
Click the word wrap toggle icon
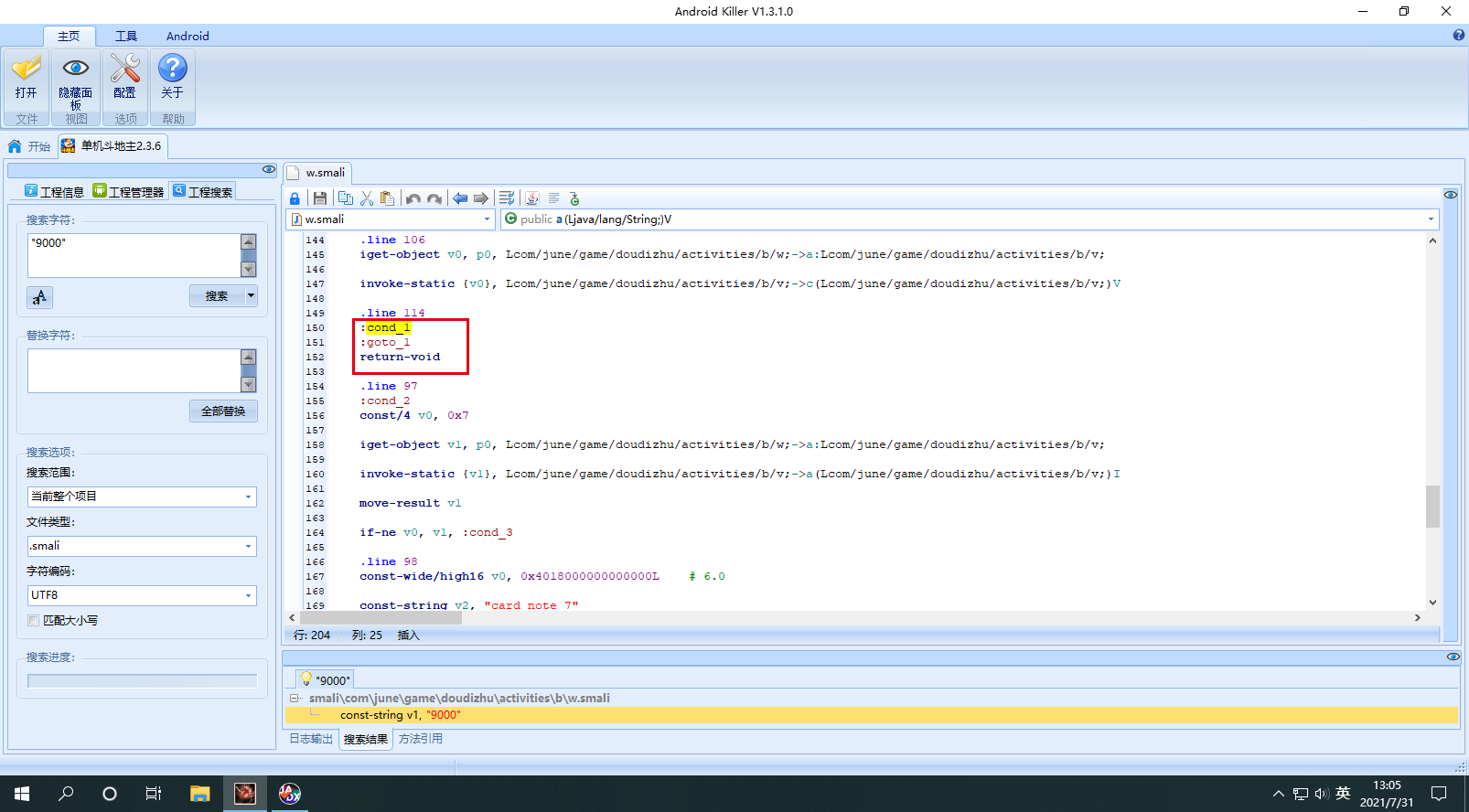507,198
